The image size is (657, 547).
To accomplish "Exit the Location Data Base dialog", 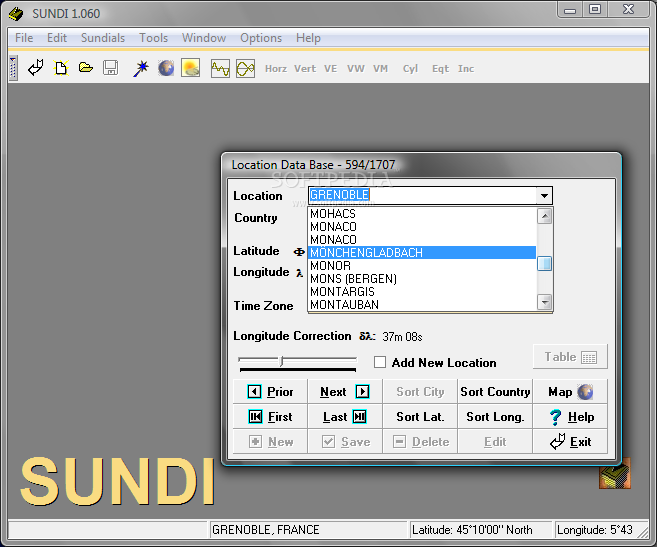I will 570,441.
